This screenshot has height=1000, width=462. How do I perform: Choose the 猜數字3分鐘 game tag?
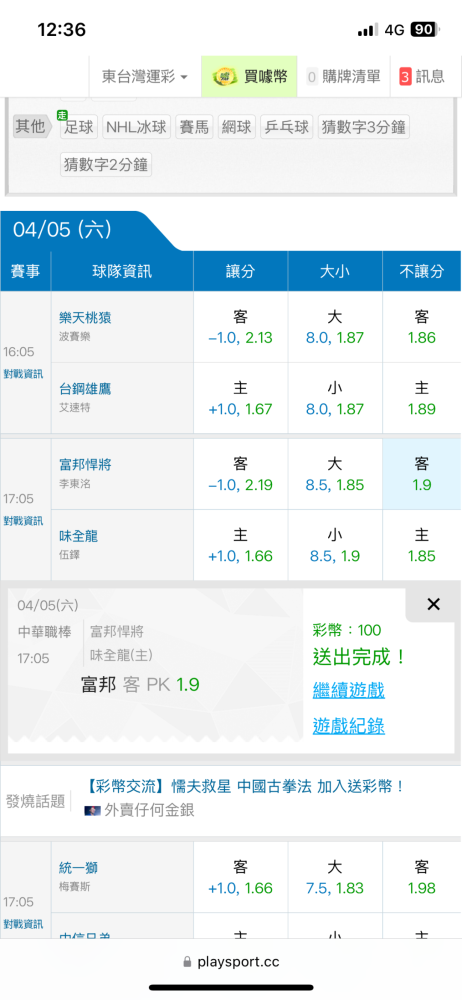362,127
